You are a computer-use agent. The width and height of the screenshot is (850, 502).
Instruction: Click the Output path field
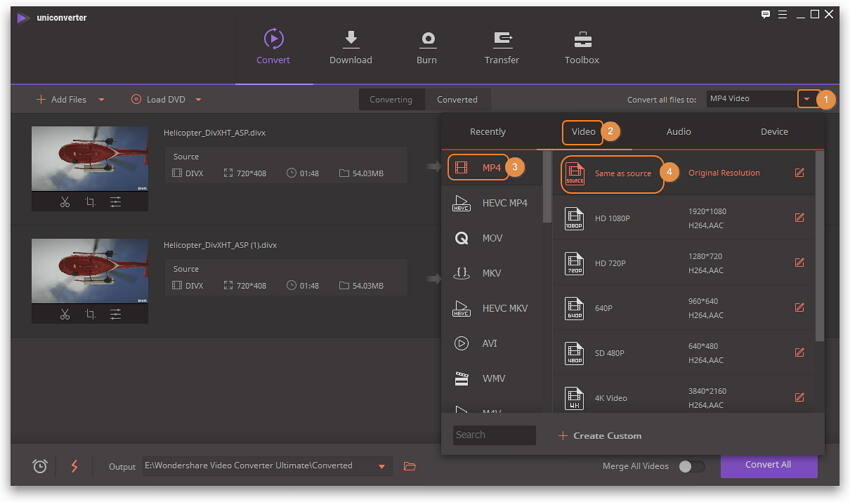(259, 466)
